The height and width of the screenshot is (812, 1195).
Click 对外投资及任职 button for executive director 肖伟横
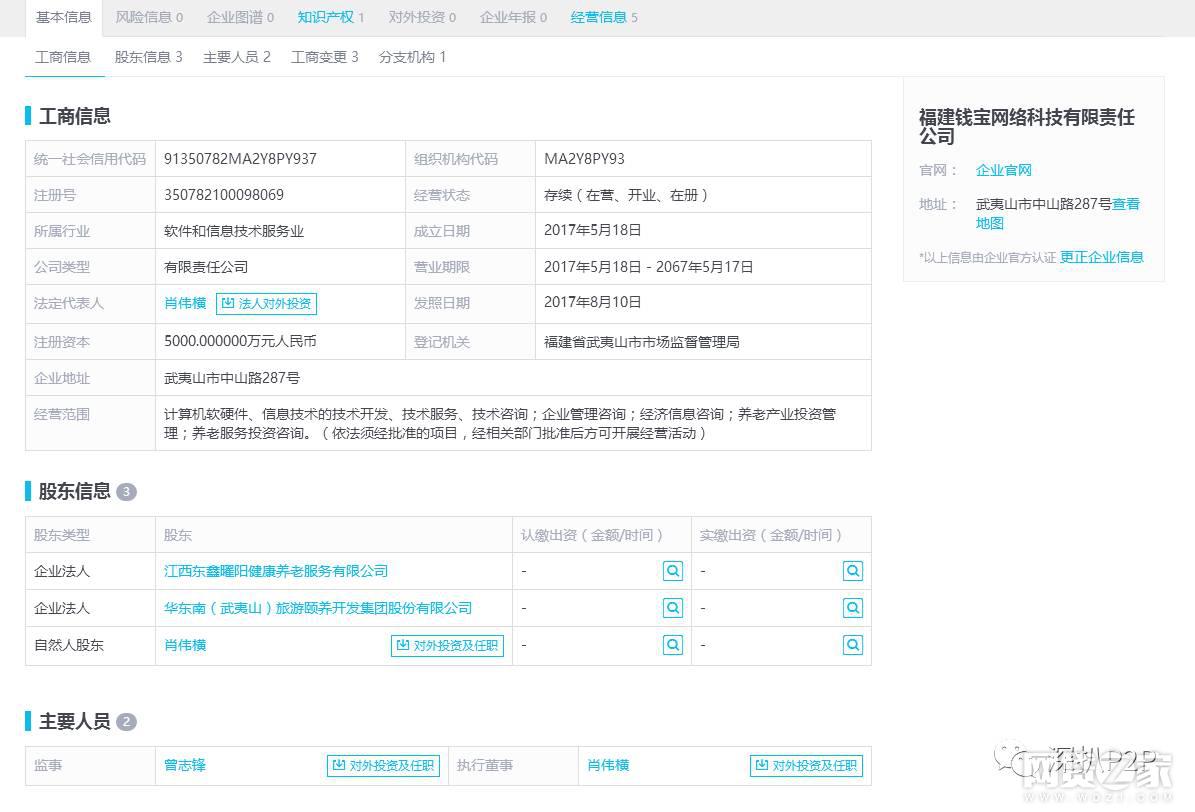(806, 766)
